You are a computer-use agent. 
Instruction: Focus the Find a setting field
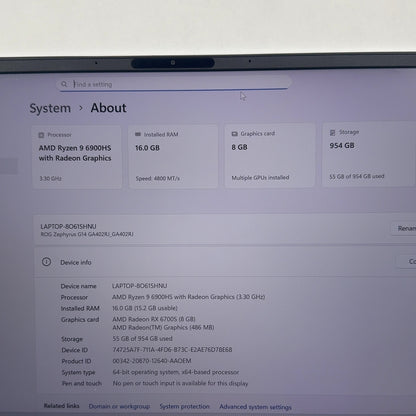point(174,84)
